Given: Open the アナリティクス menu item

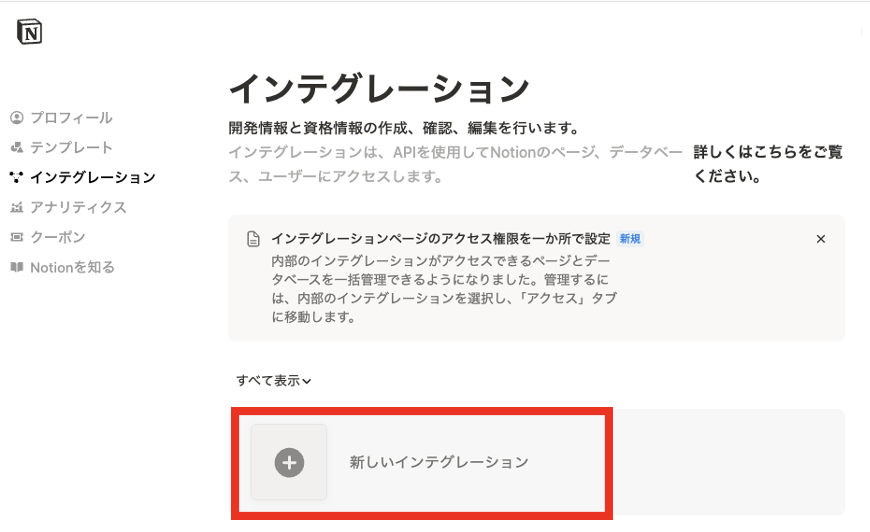Looking at the screenshot, I should 78,208.
